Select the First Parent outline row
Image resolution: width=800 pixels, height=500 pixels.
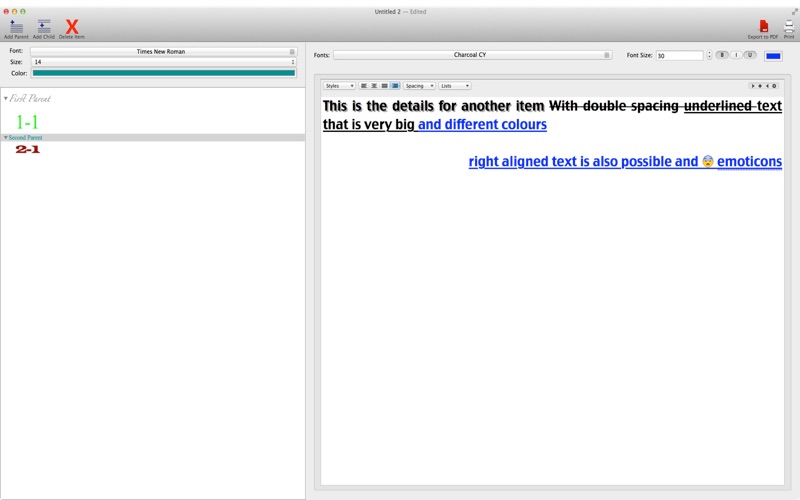[x=153, y=98]
